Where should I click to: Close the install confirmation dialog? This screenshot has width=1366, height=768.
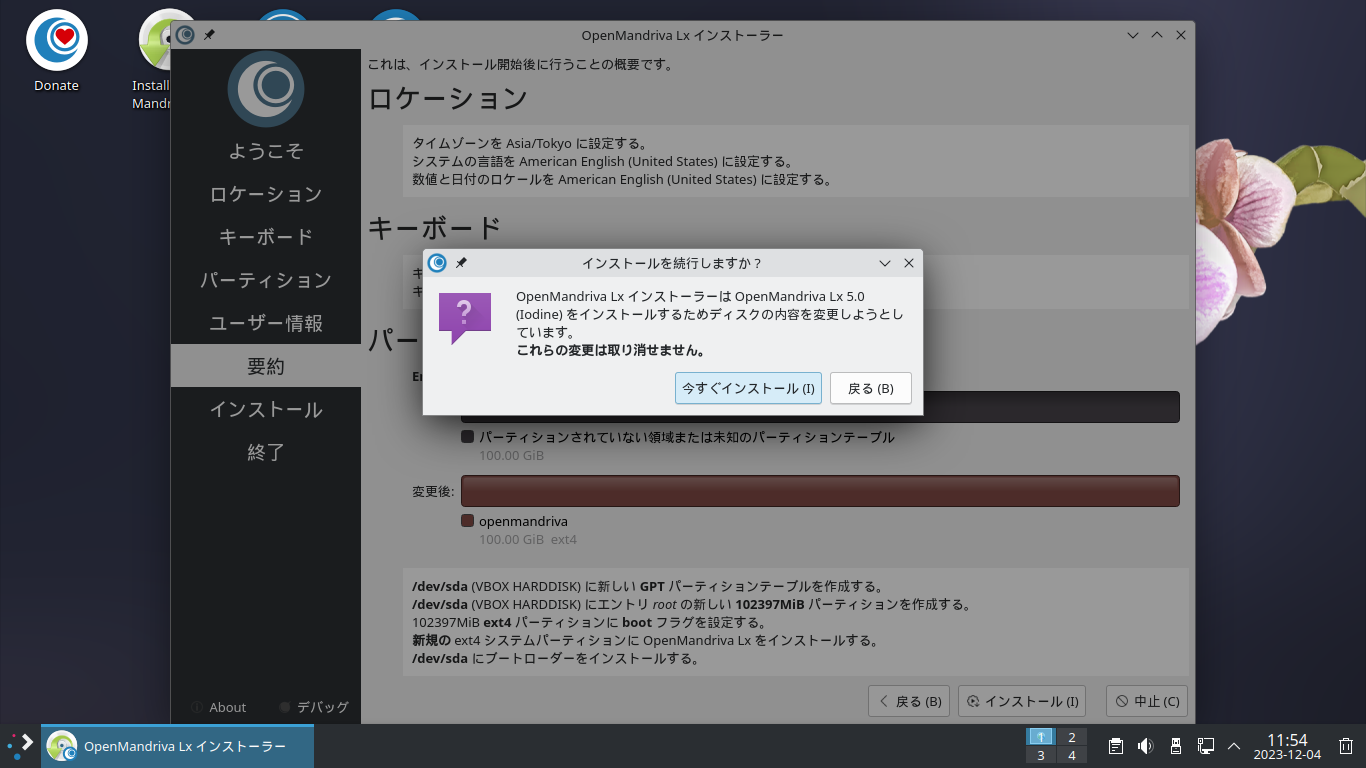(x=909, y=263)
